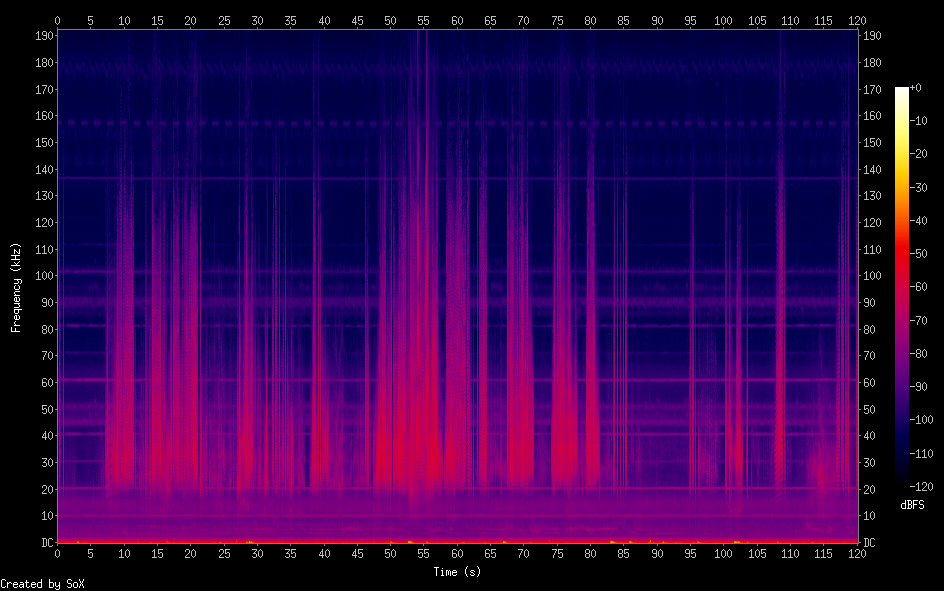Click the 25 second tick on the top time axis
Viewport: 944px width, 591px height.
click(x=224, y=20)
